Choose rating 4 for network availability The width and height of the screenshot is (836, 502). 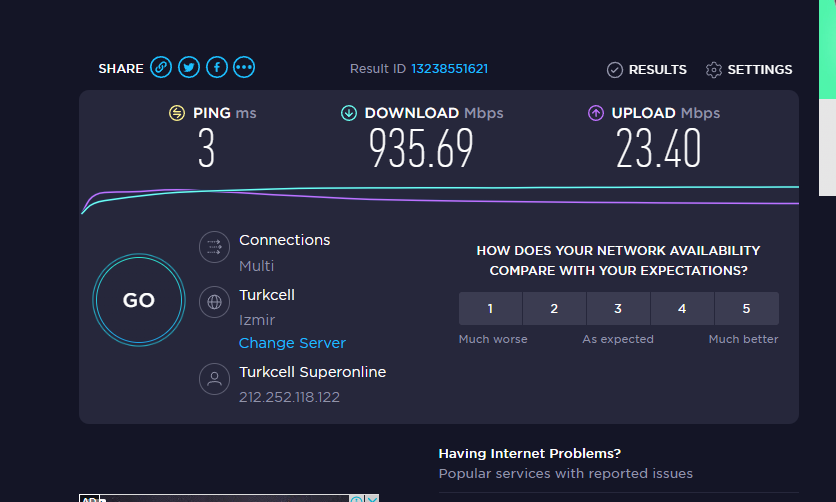pyautogui.click(x=682, y=309)
